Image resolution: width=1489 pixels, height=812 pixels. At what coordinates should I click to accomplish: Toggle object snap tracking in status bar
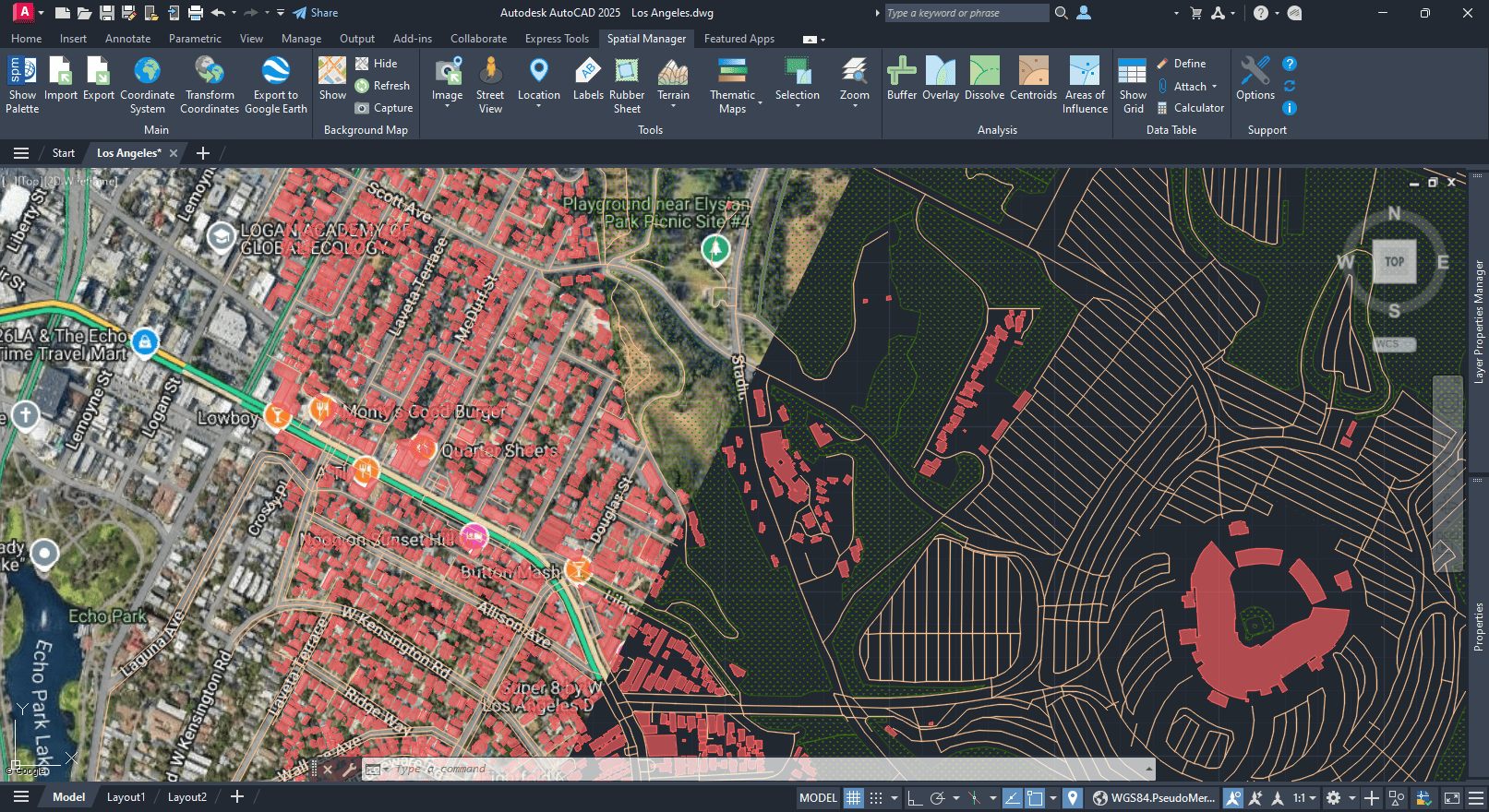pos(1012,798)
